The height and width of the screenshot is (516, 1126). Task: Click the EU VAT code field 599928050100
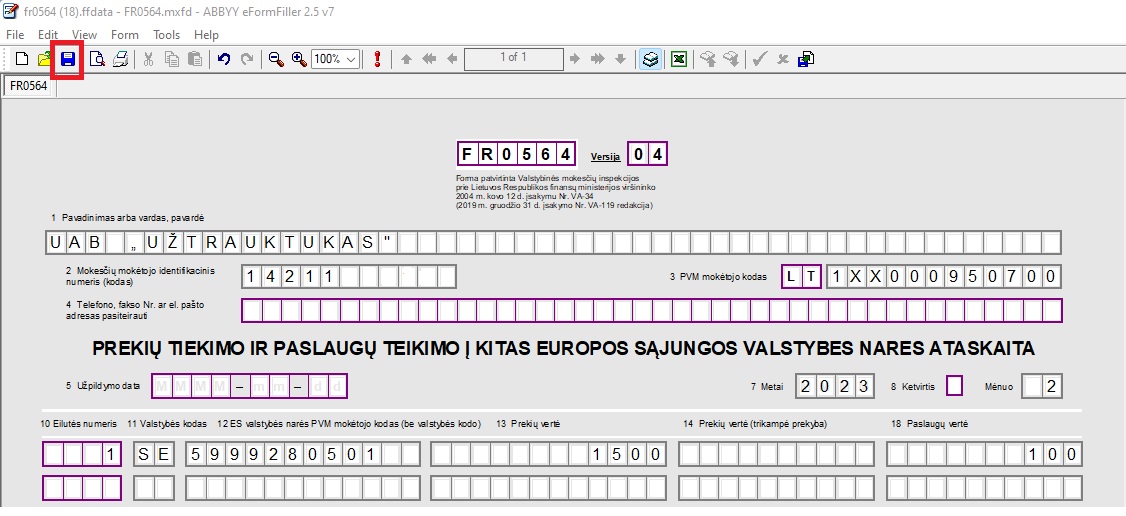[x=303, y=454]
